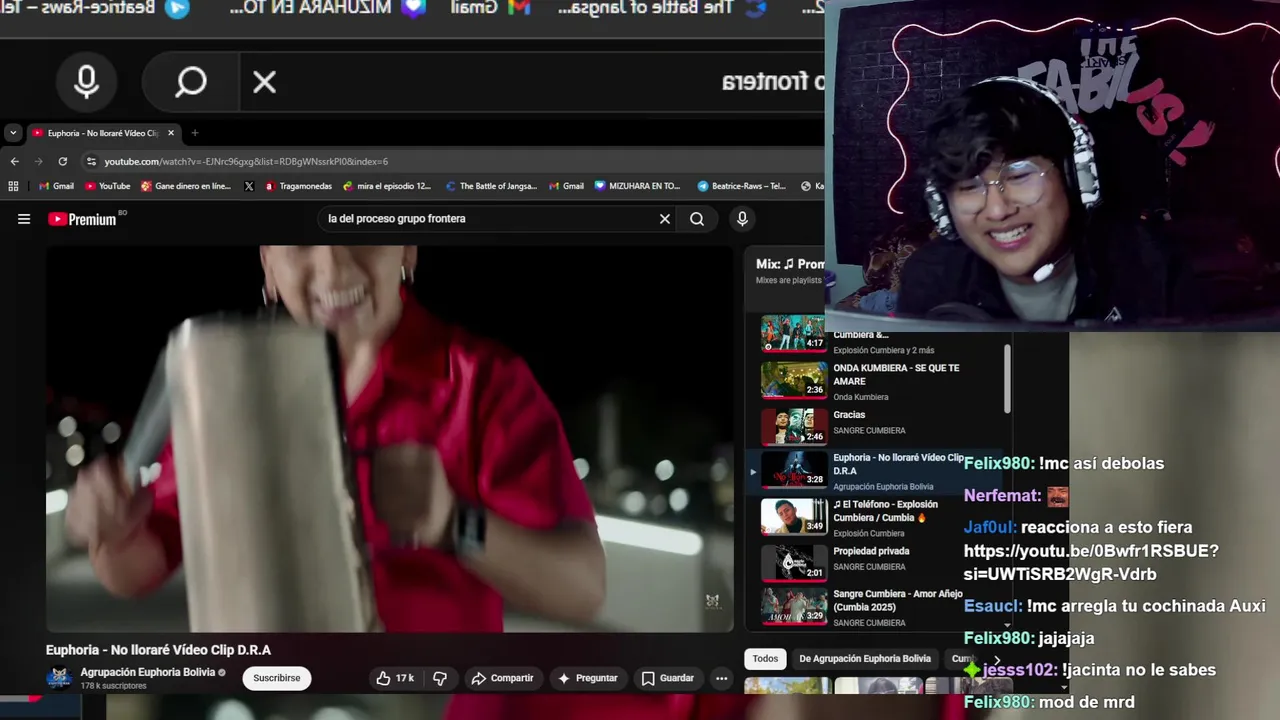Reload the page with the refresh icon
The height and width of the screenshot is (720, 1280).
click(x=63, y=161)
